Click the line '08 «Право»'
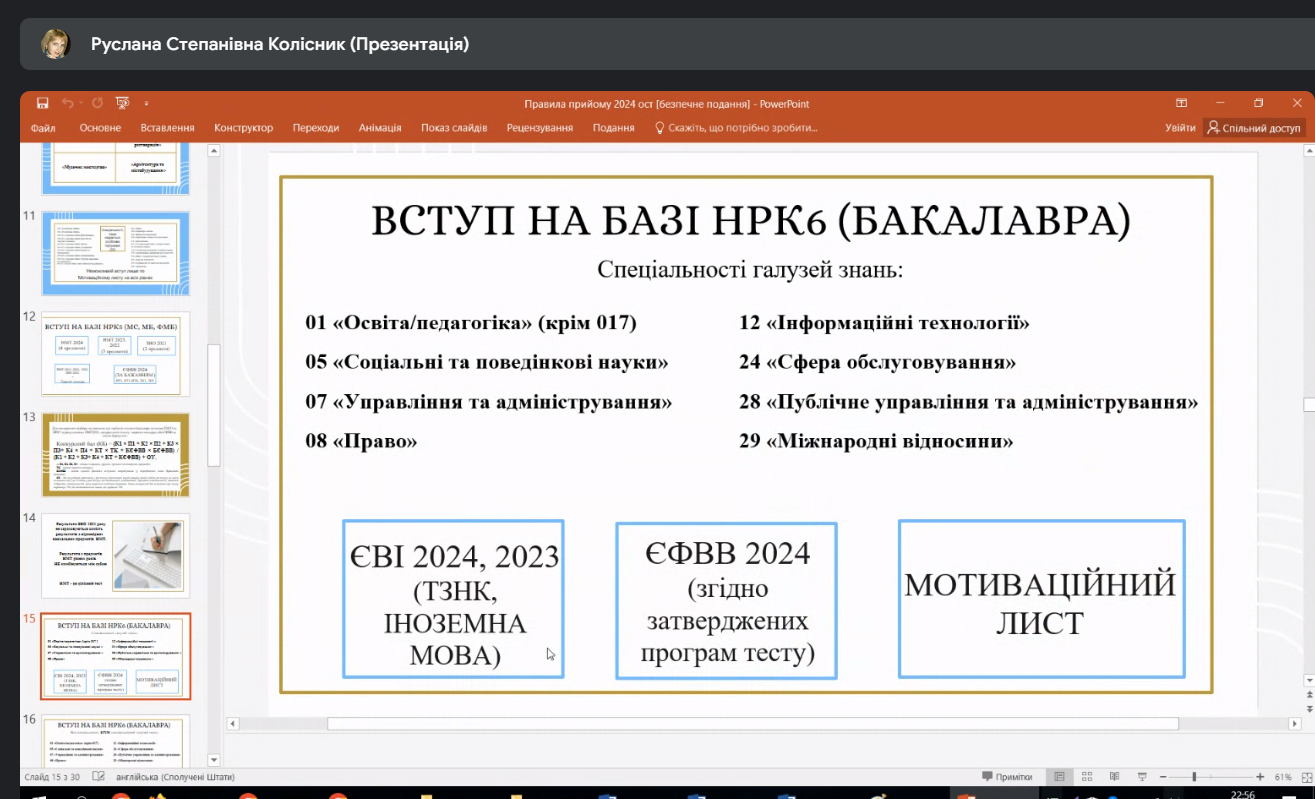 point(361,441)
